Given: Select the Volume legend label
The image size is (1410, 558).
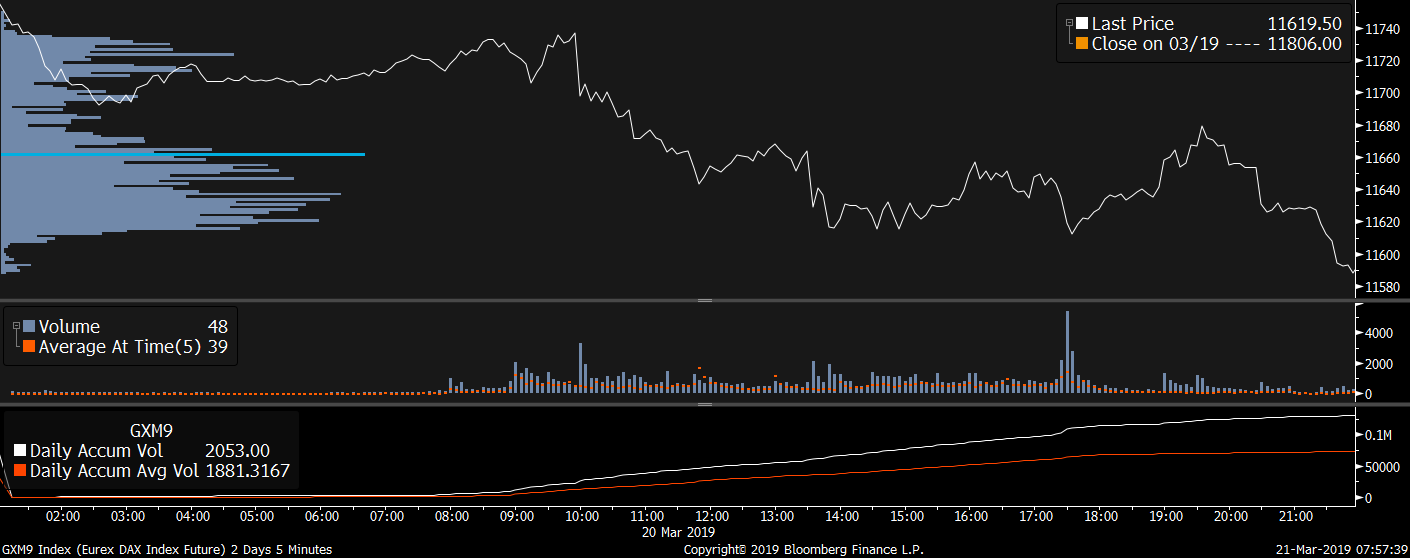Looking at the screenshot, I should 69,327.
